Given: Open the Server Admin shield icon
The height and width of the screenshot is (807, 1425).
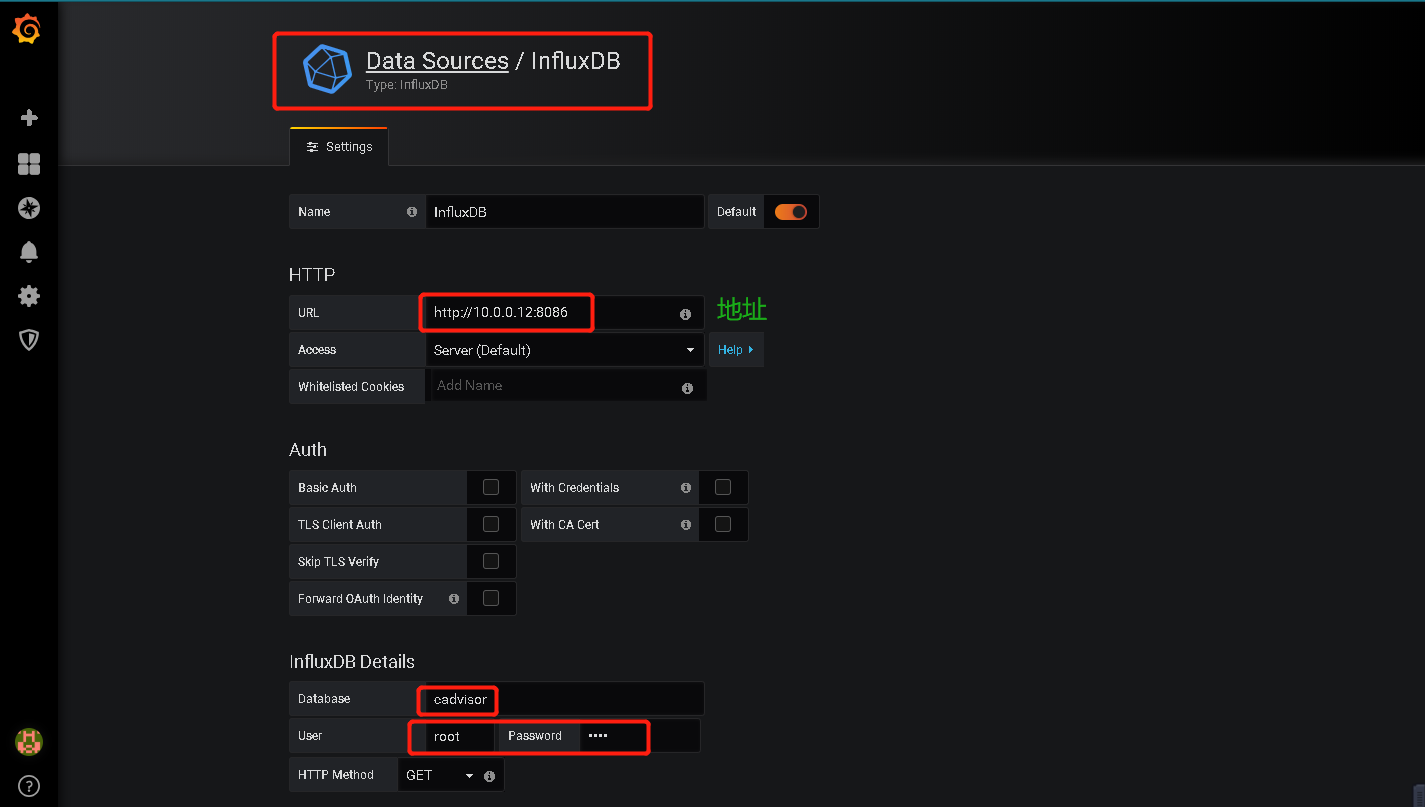Looking at the screenshot, I should click(x=29, y=340).
